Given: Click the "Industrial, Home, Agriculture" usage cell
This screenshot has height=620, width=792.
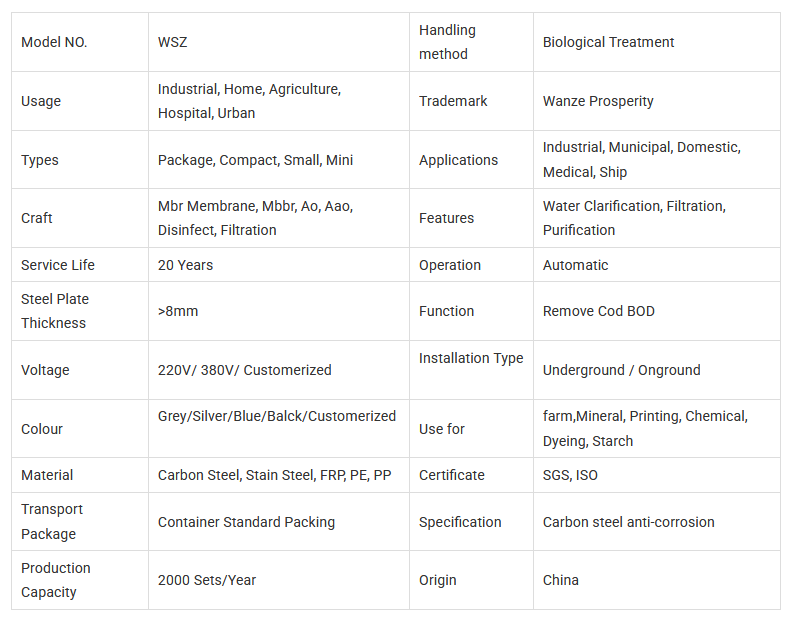Looking at the screenshot, I should [x=249, y=101].
